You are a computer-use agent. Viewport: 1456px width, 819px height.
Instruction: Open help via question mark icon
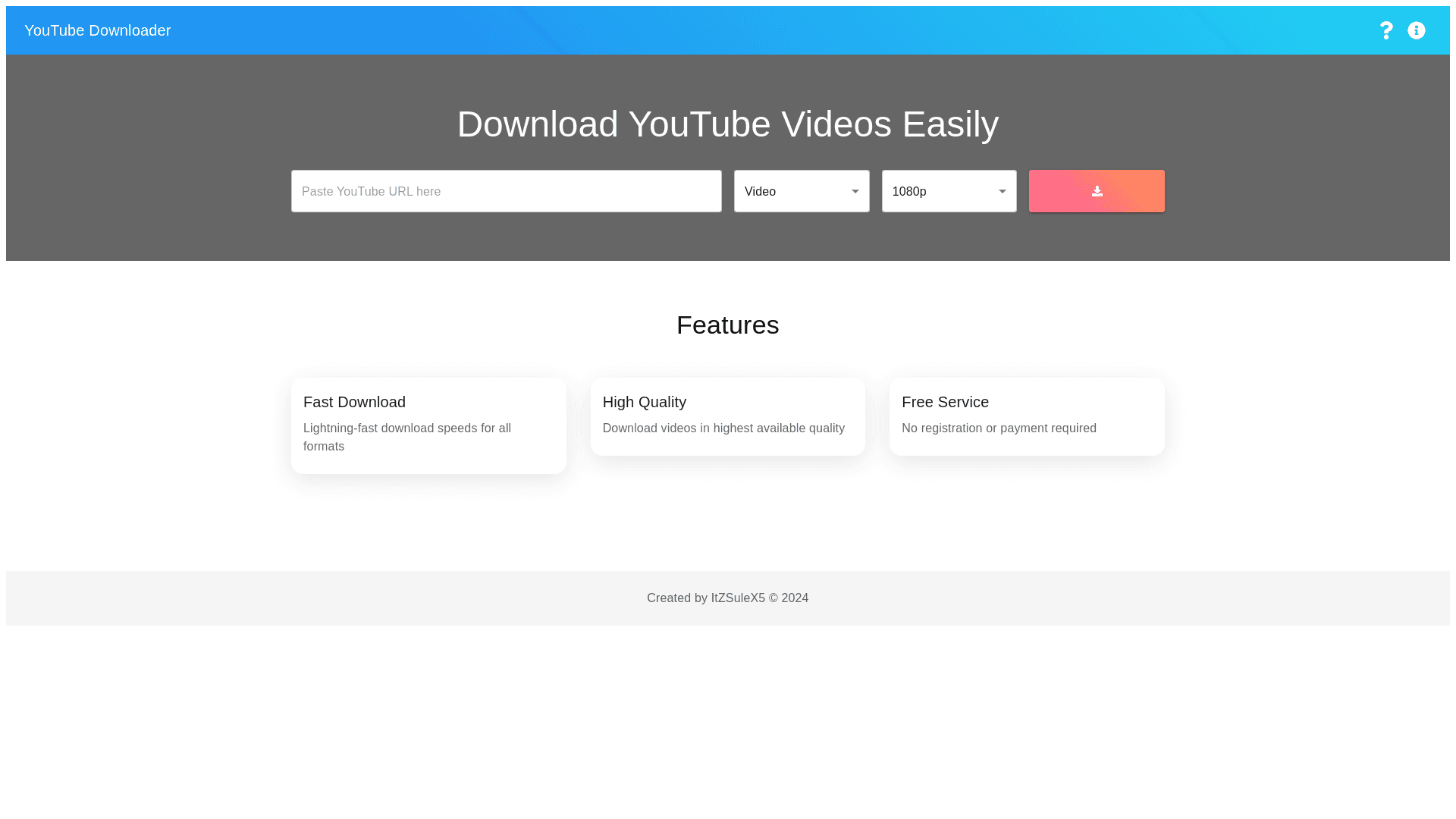click(x=1385, y=30)
